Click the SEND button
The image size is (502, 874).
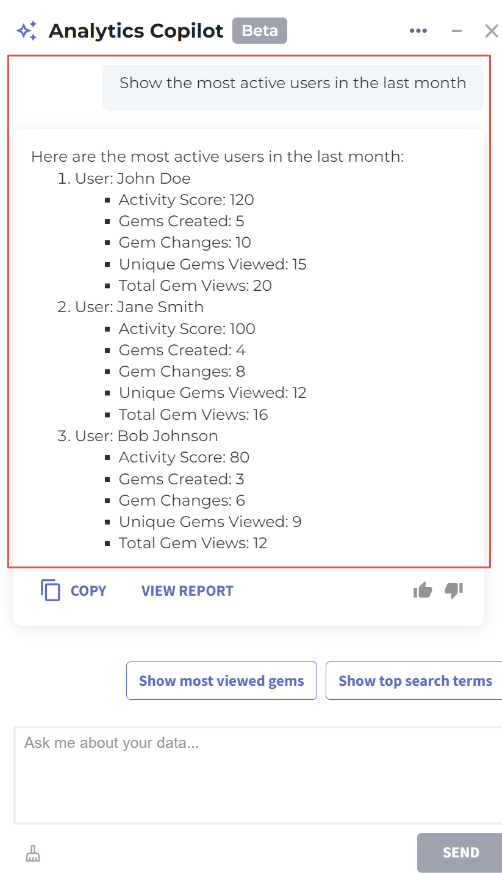[460, 852]
